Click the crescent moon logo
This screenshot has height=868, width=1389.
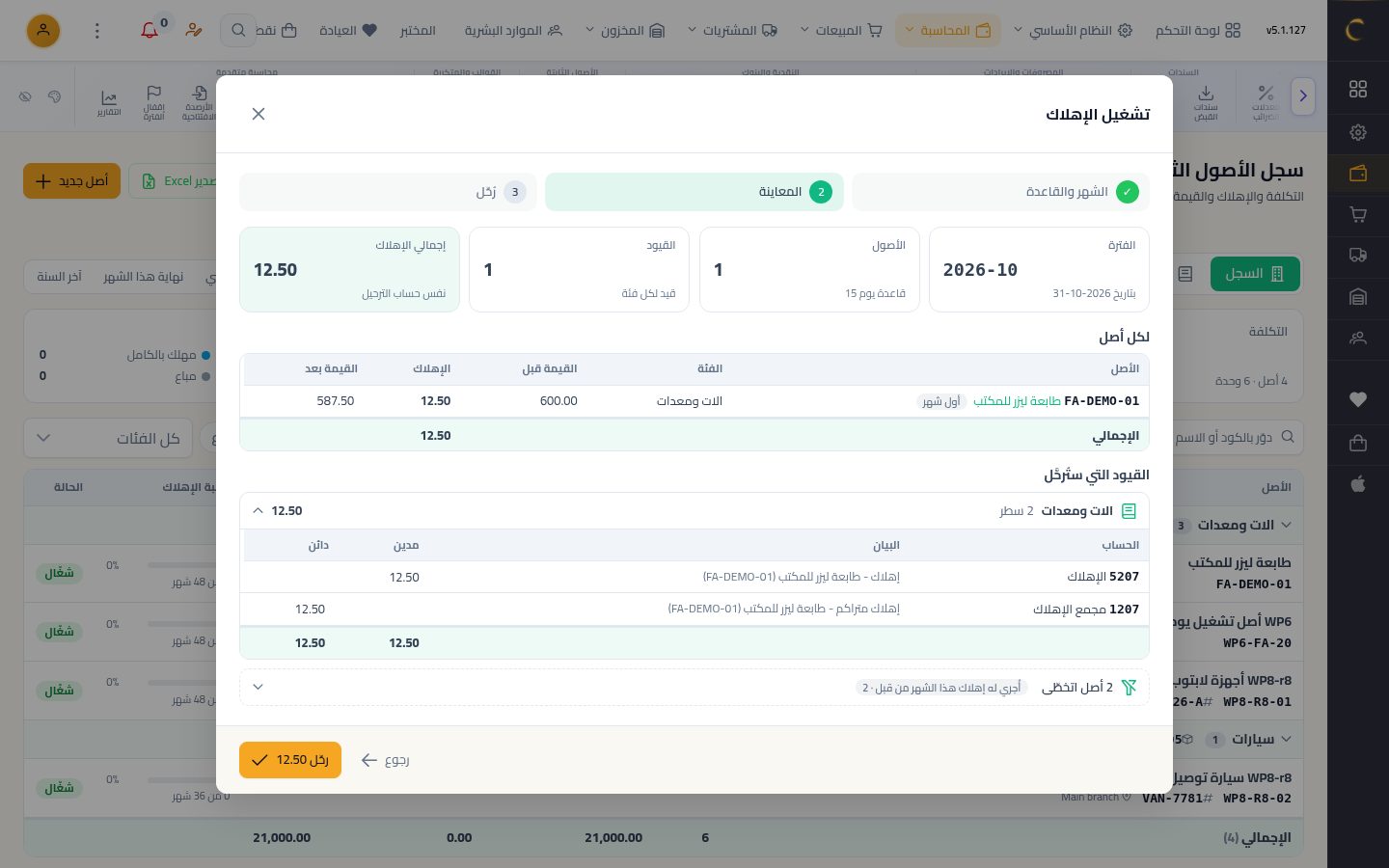coord(1355,31)
